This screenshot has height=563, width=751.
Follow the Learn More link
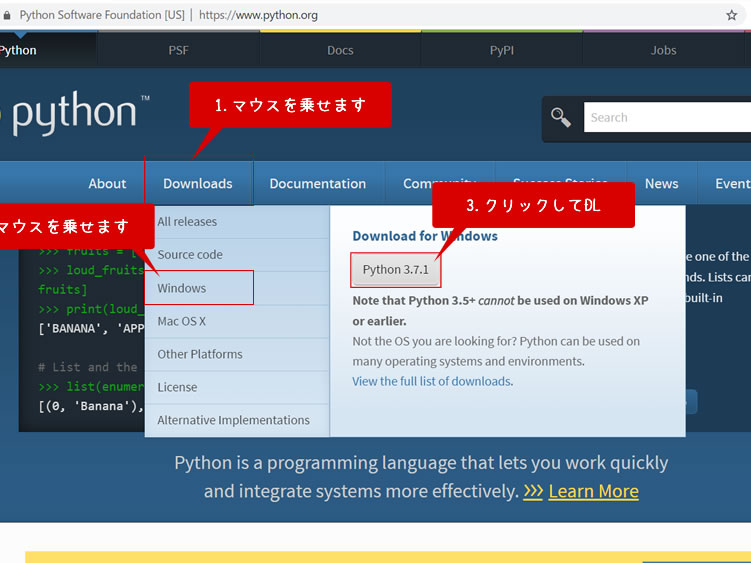click(593, 491)
